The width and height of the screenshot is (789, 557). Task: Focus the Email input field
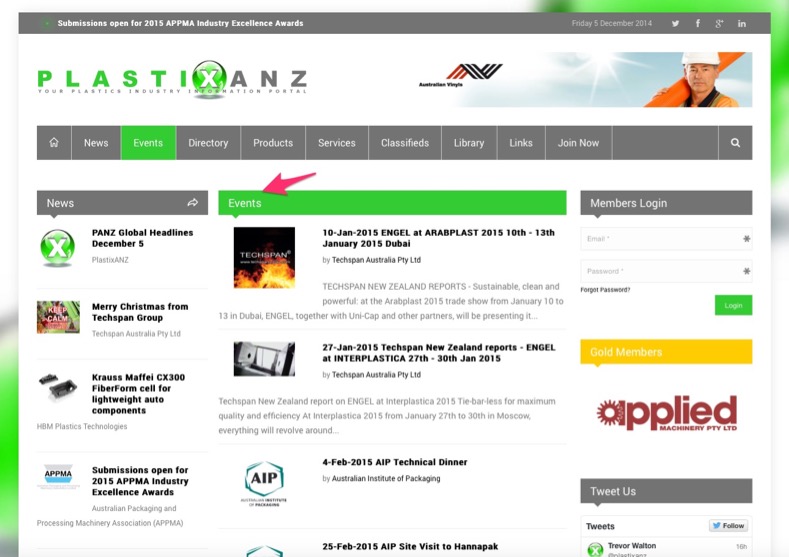(660, 239)
